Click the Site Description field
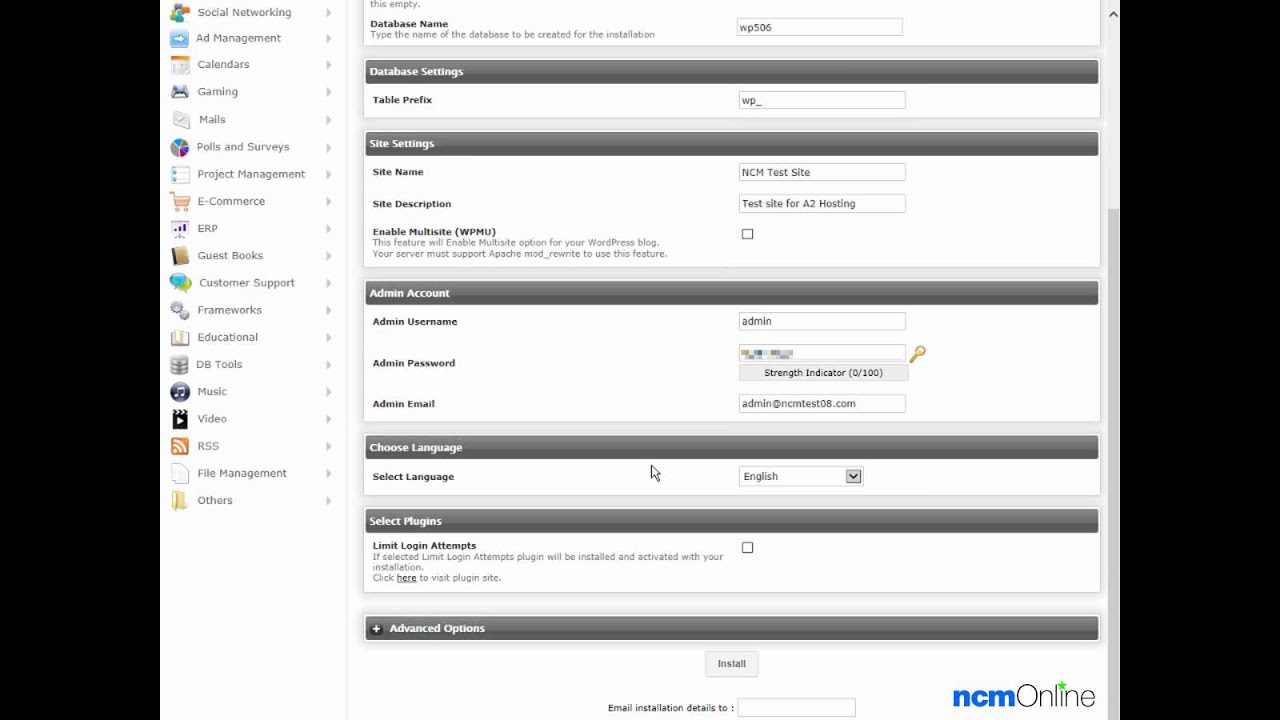This screenshot has height=720, width=1280. (x=822, y=204)
